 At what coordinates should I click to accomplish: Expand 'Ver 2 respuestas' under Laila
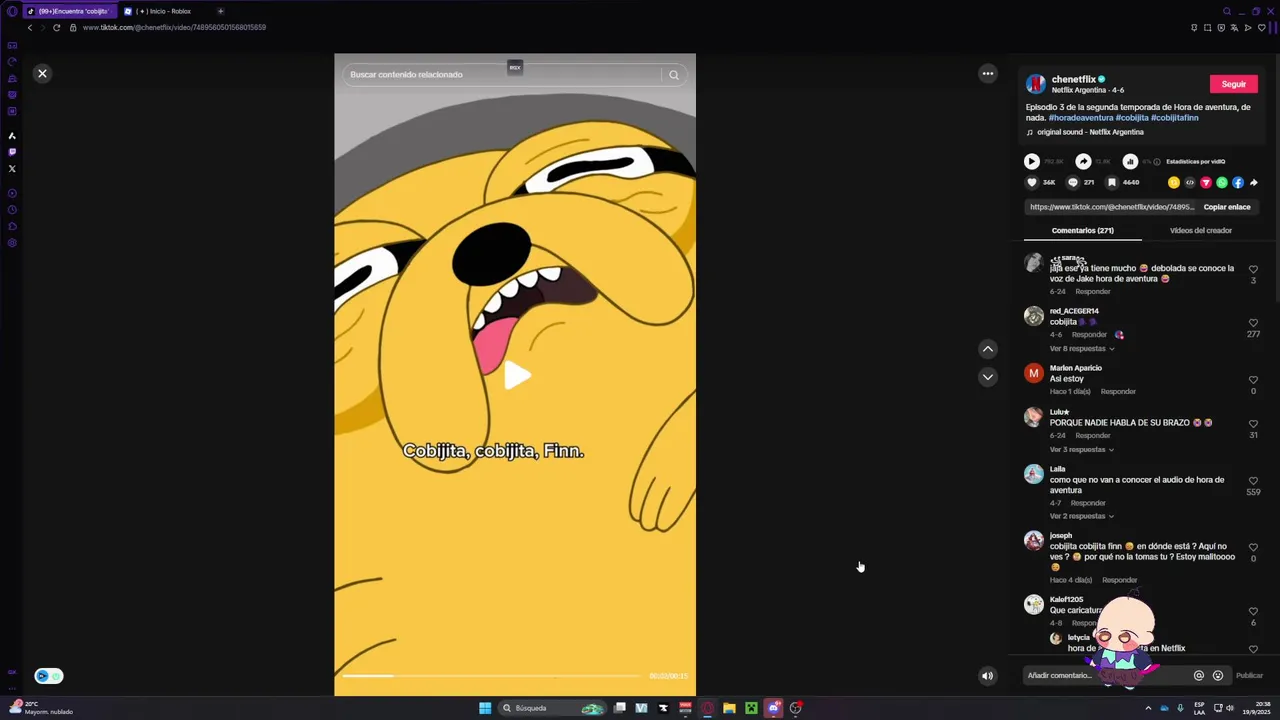1082,516
